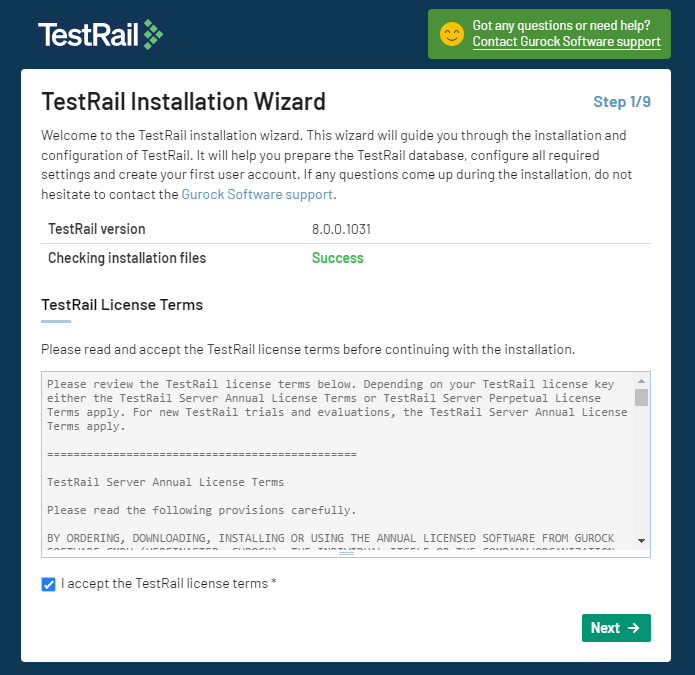This screenshot has height=675, width=695.
Task: Toggle the accept license terms checkbox
Action: [x=48, y=584]
